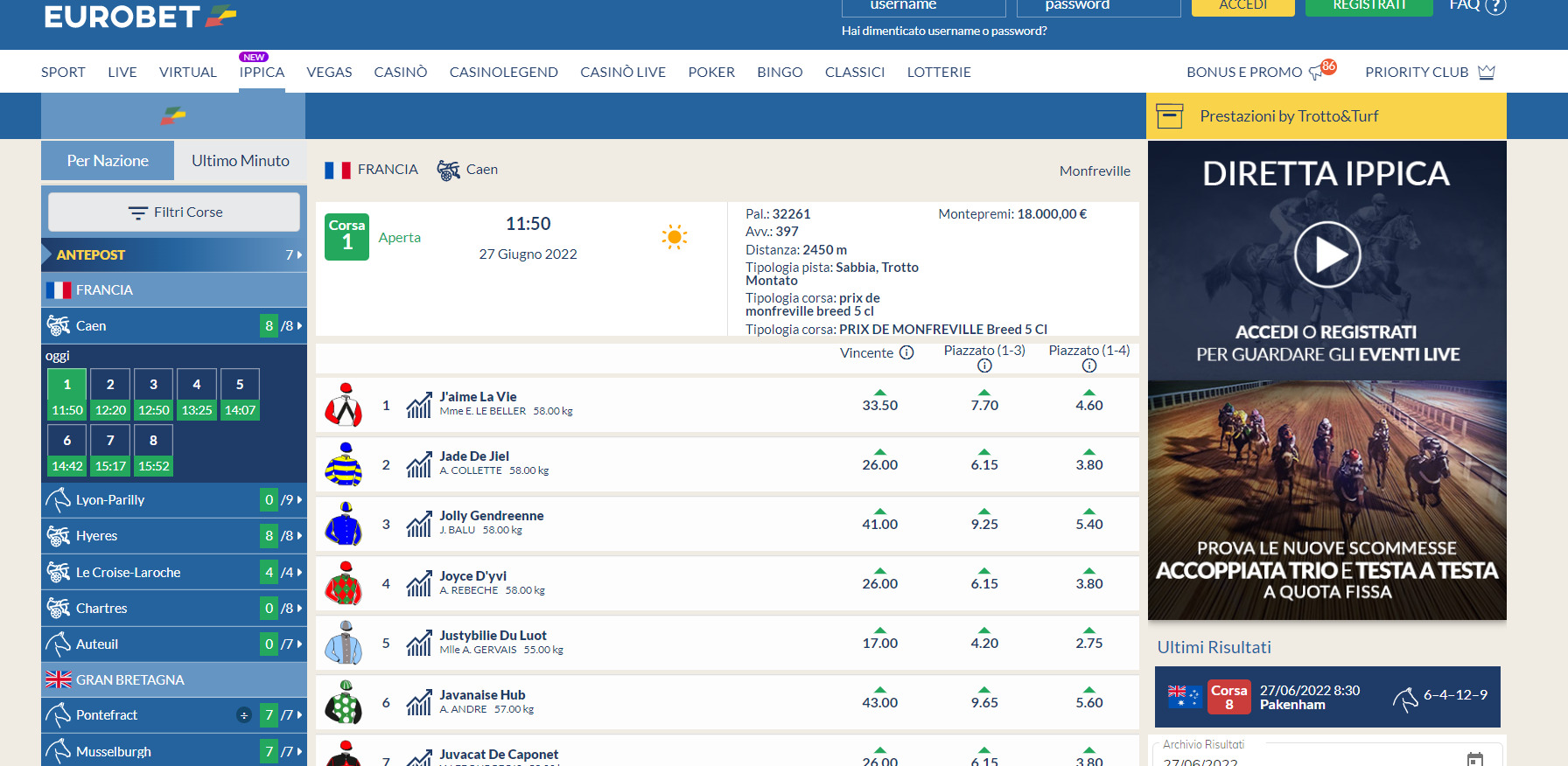Expand the ANTEPOST section
The height and width of the screenshot is (766, 1568).
tap(174, 254)
